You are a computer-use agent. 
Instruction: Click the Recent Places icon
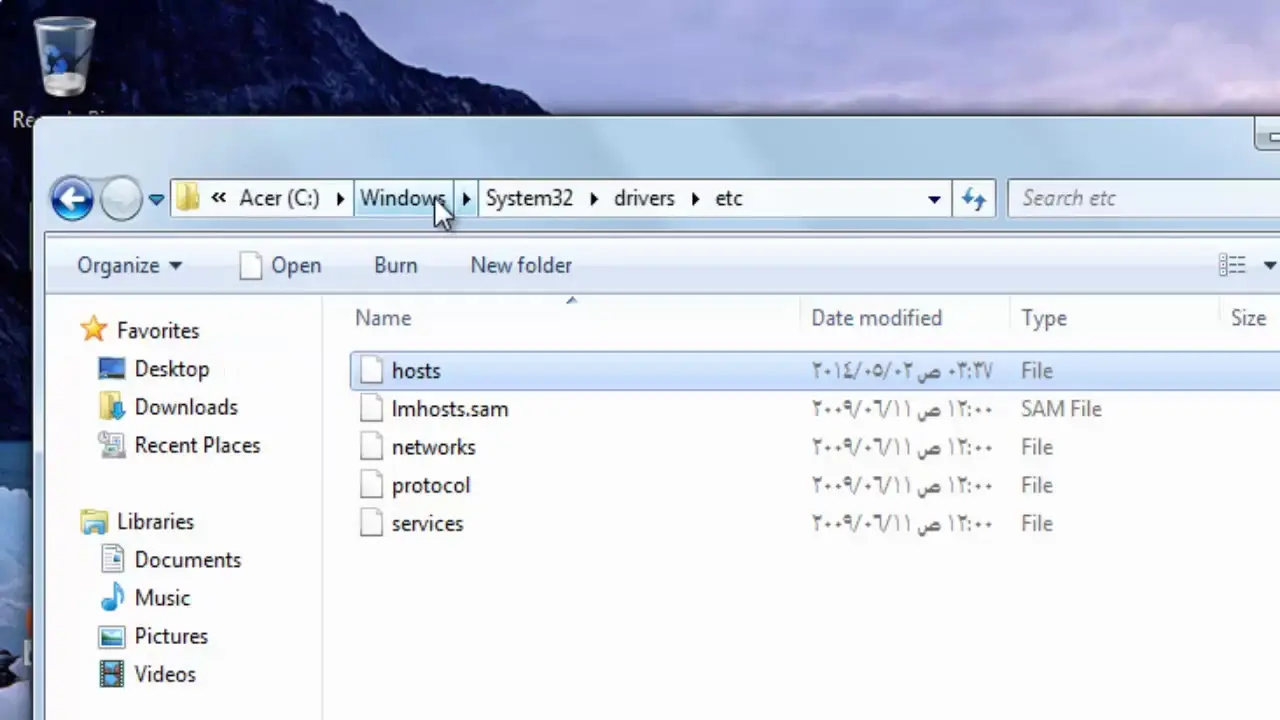click(x=112, y=445)
